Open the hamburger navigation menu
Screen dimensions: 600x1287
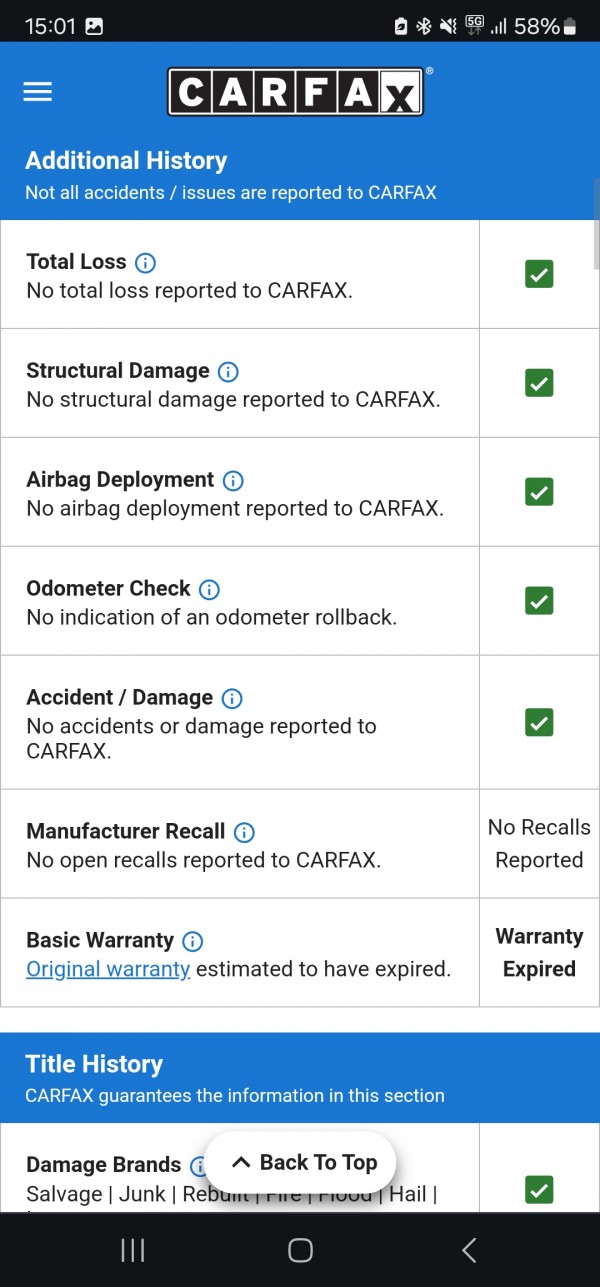click(x=38, y=92)
